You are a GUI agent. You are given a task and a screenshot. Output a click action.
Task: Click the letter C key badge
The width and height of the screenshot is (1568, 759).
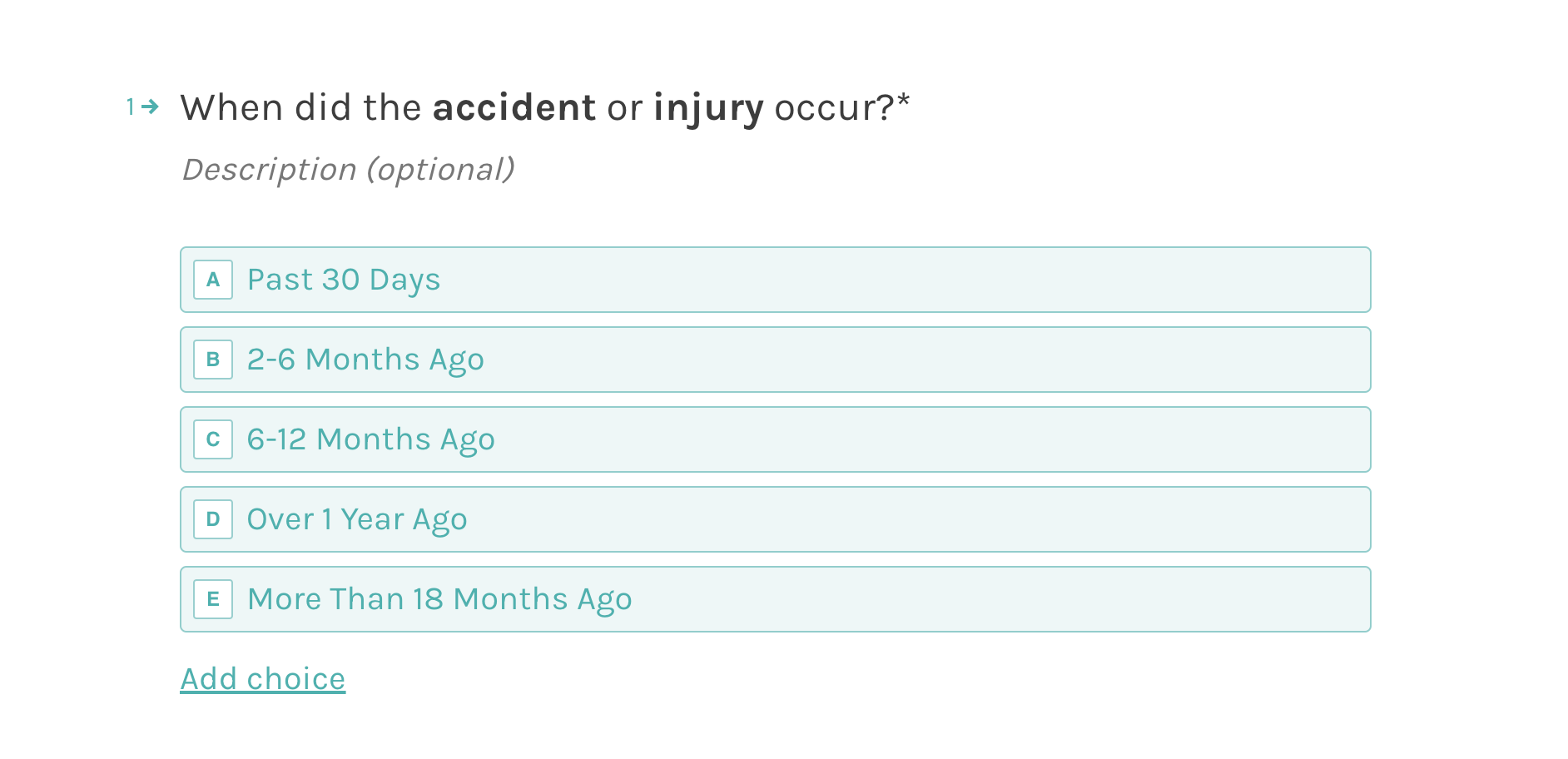[213, 439]
